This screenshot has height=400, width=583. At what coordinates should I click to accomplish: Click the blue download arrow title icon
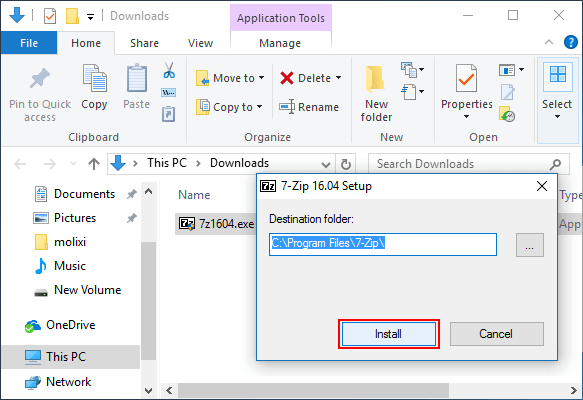point(17,16)
